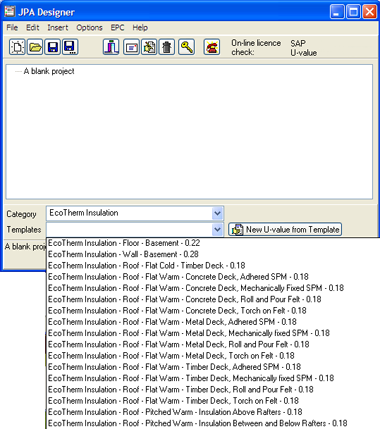The width and height of the screenshot is (380, 429).
Task: Open the Options menu
Action: (89, 28)
